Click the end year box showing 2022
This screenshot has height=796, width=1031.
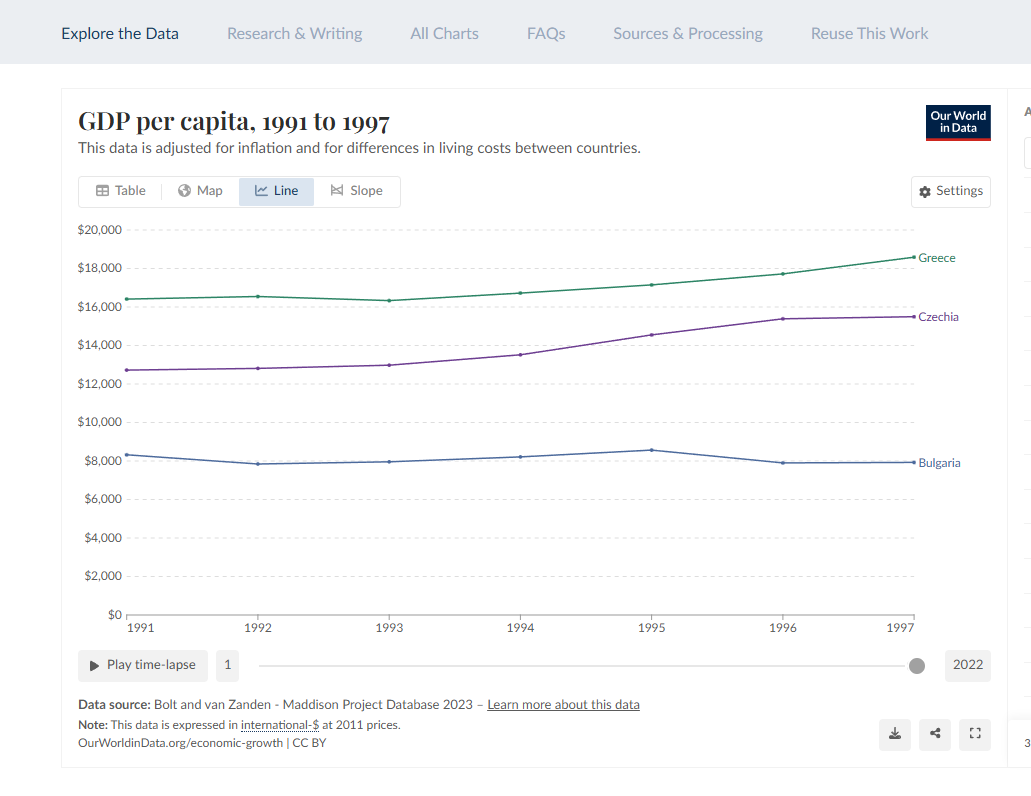[x=968, y=665]
